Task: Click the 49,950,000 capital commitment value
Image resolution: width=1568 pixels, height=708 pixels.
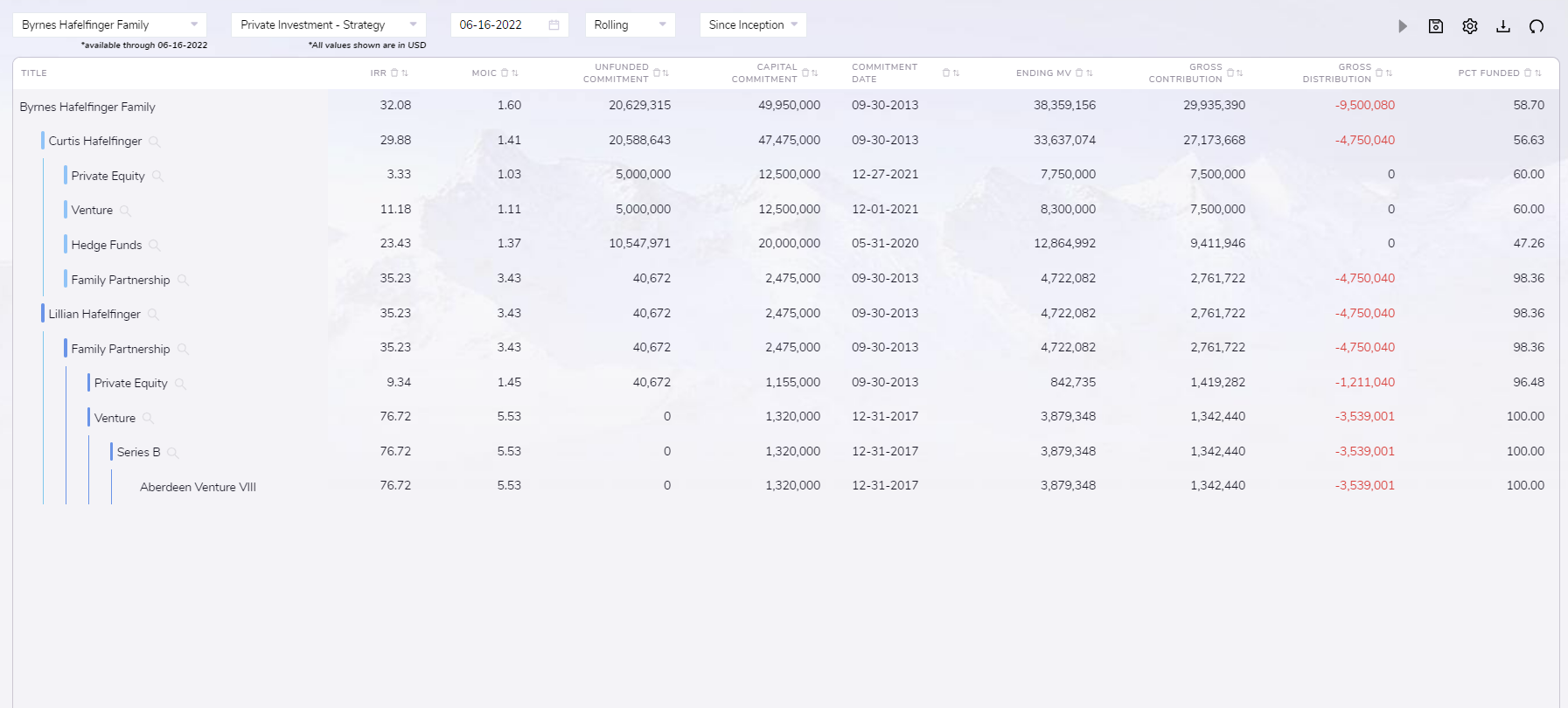Action: coord(790,105)
